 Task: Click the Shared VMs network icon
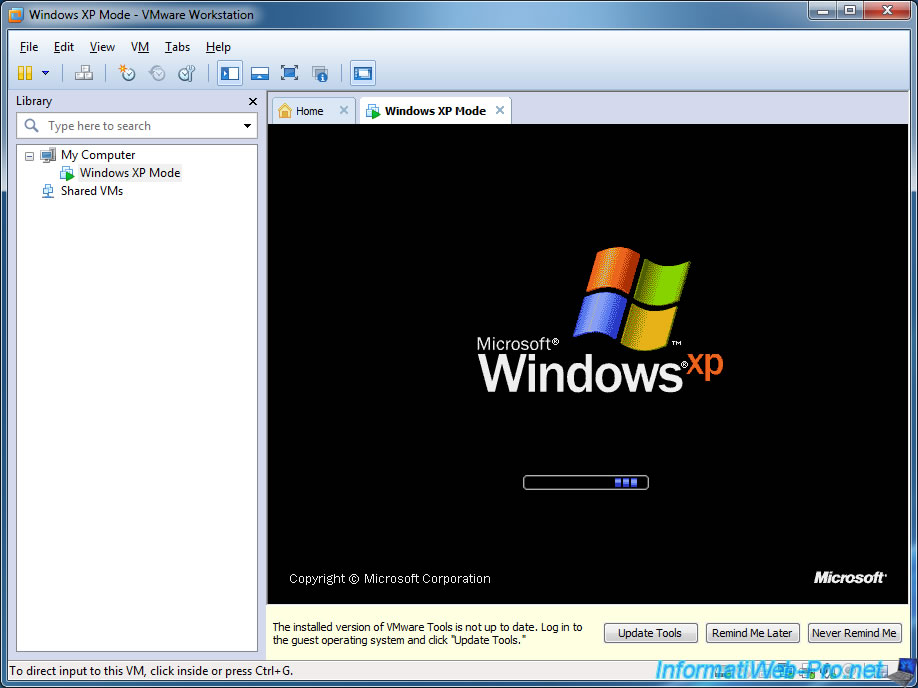point(48,191)
